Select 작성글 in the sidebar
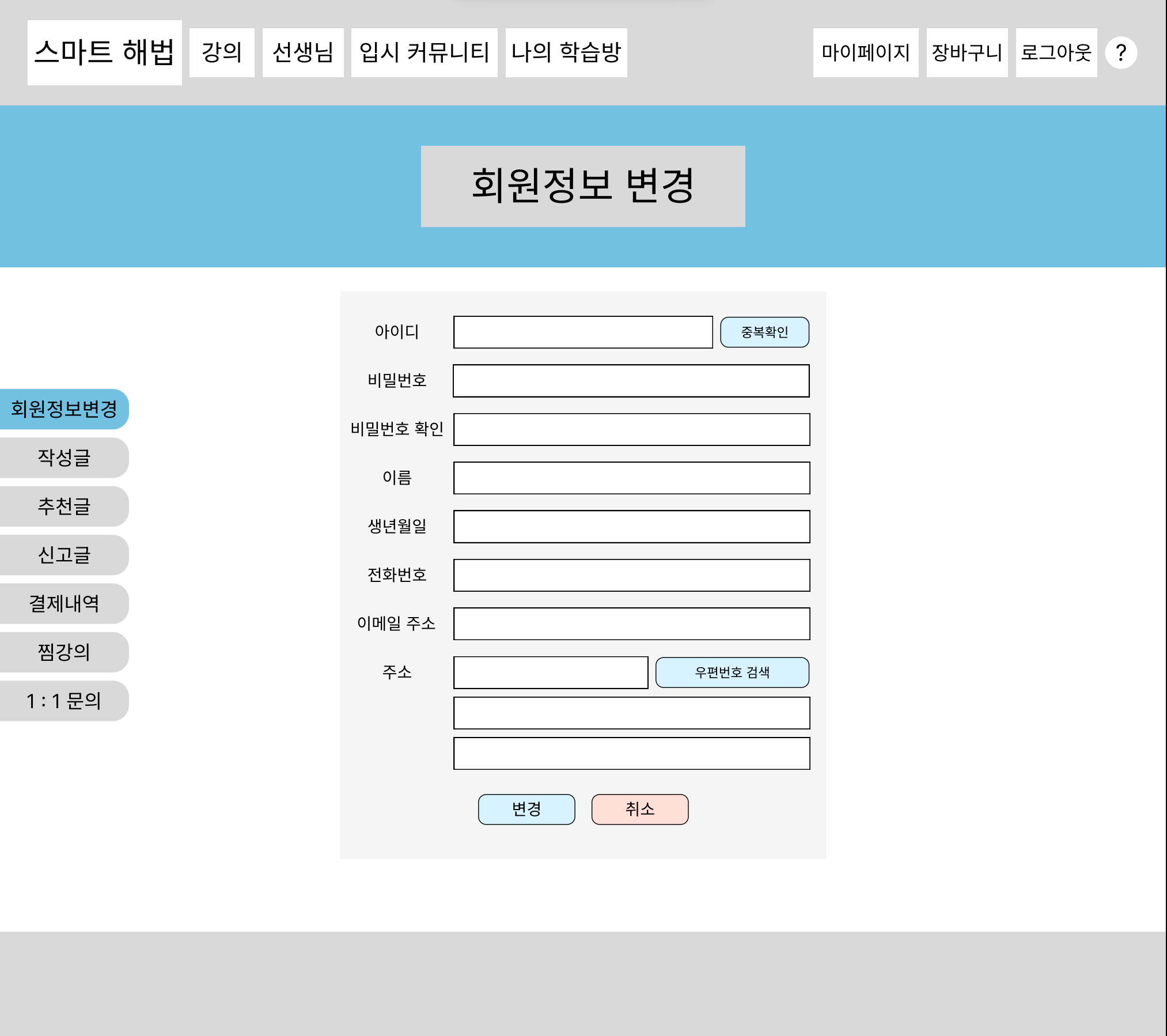The width and height of the screenshot is (1167, 1036). click(64, 457)
